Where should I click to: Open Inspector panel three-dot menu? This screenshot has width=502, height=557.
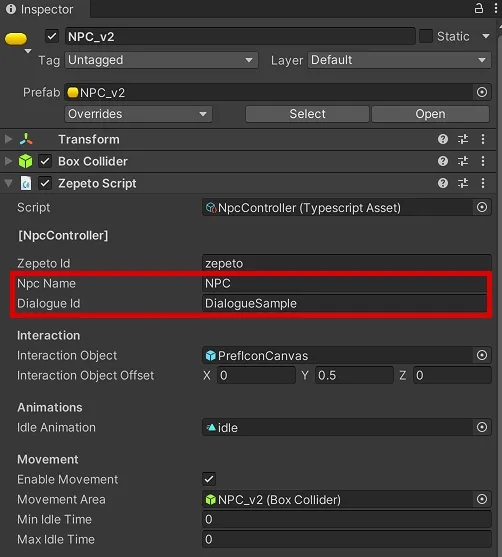496,9
